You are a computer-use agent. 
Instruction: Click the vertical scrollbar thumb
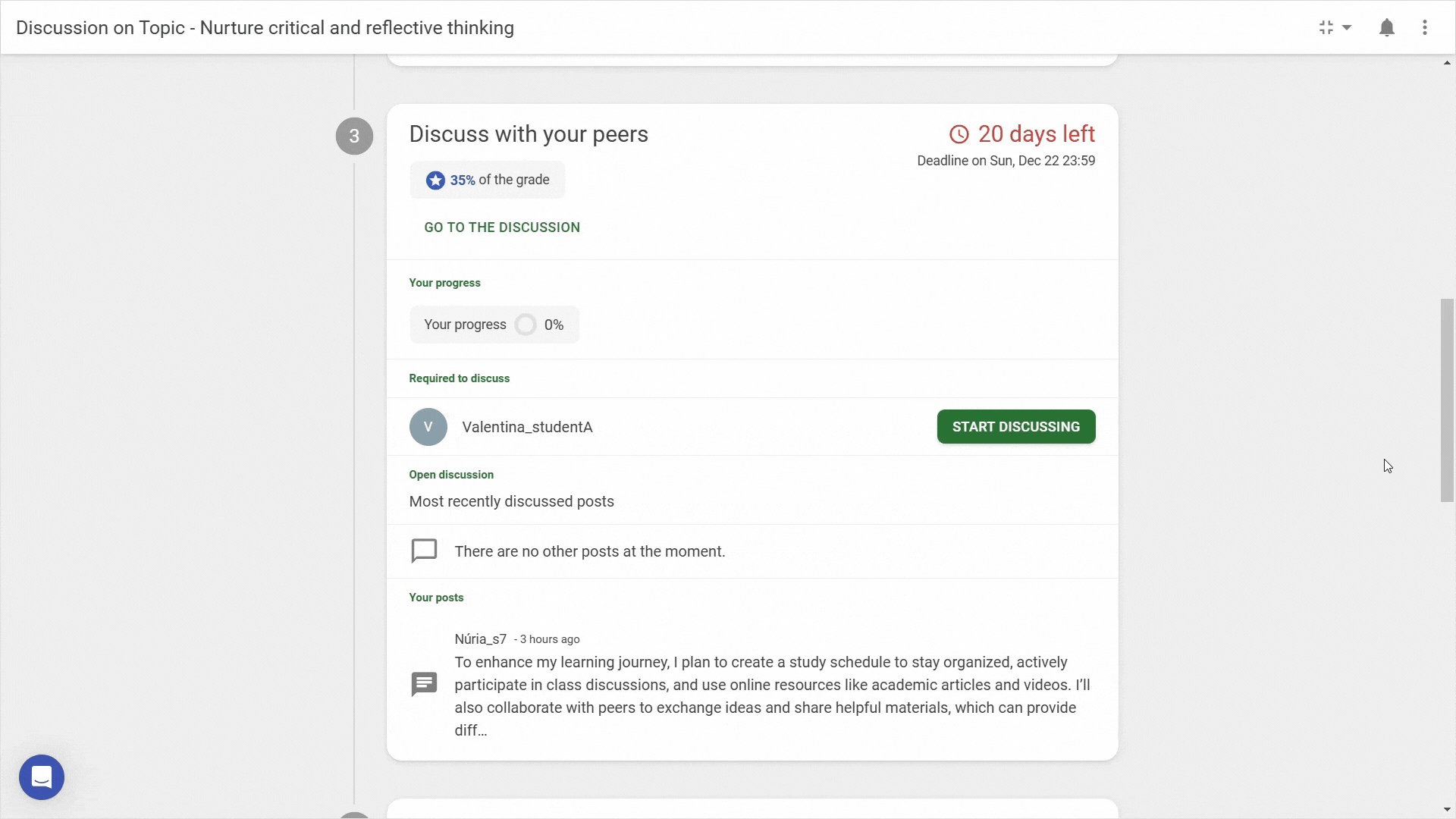tap(1447, 400)
